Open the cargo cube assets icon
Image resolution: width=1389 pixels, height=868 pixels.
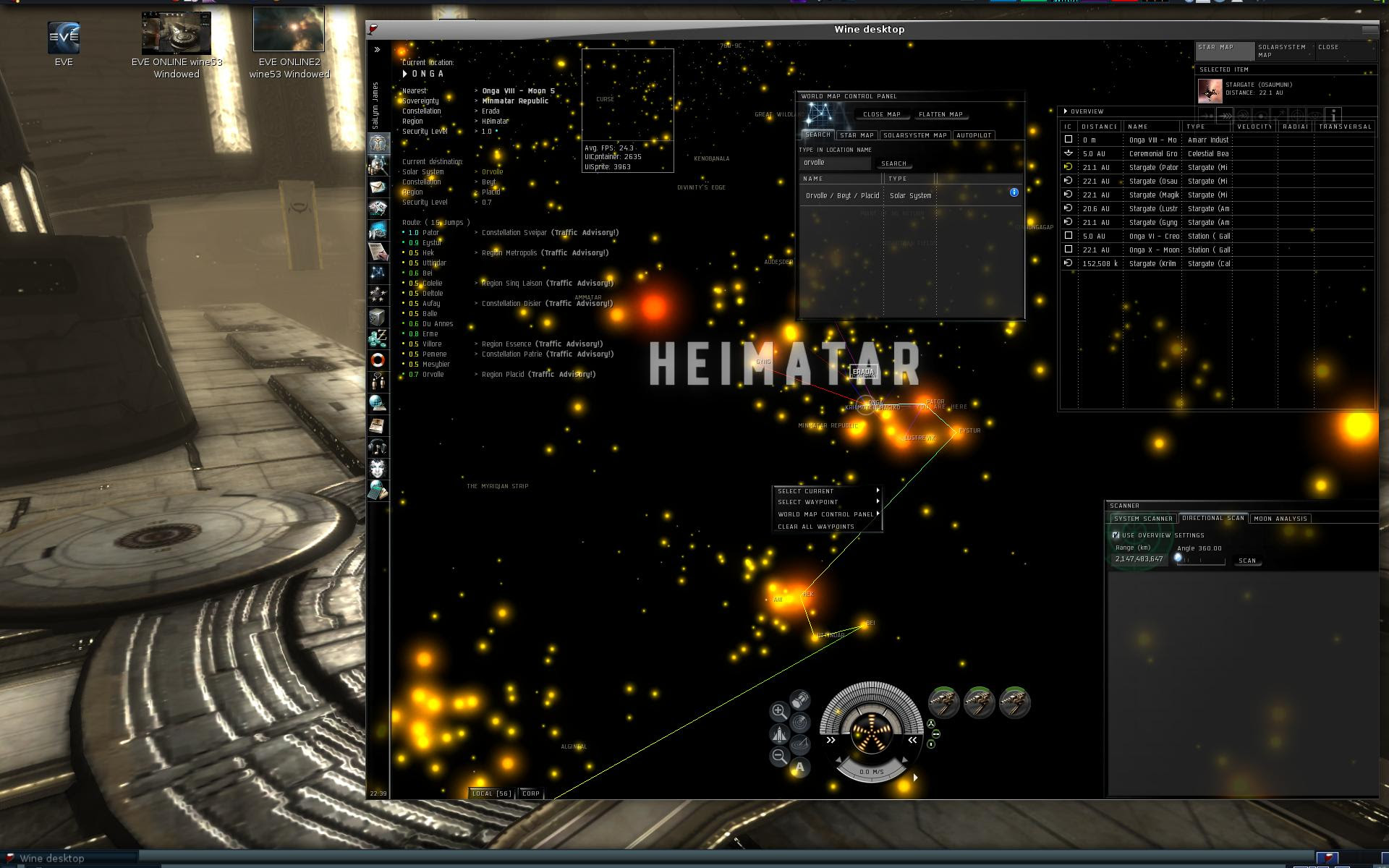(x=378, y=317)
